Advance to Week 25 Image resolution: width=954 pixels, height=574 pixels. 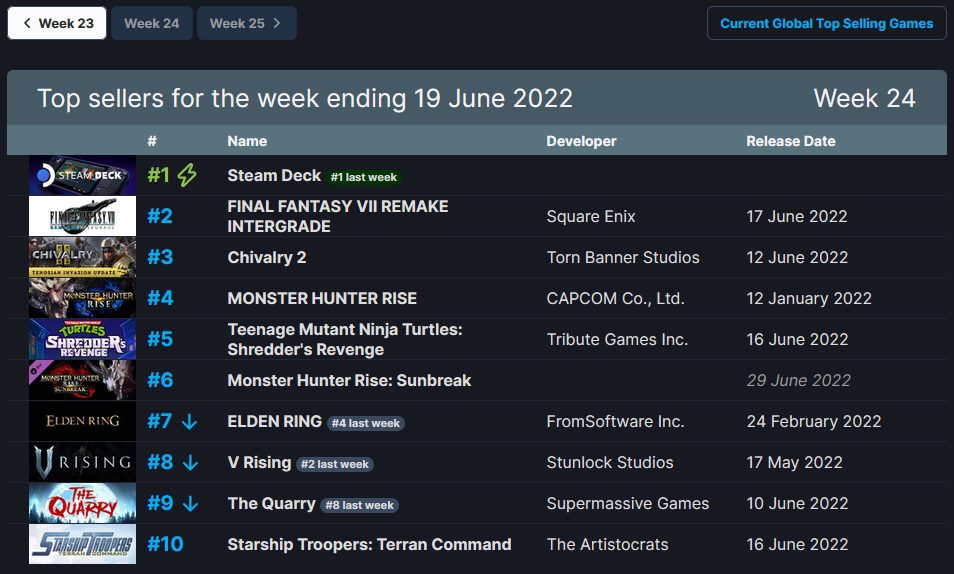[246, 23]
